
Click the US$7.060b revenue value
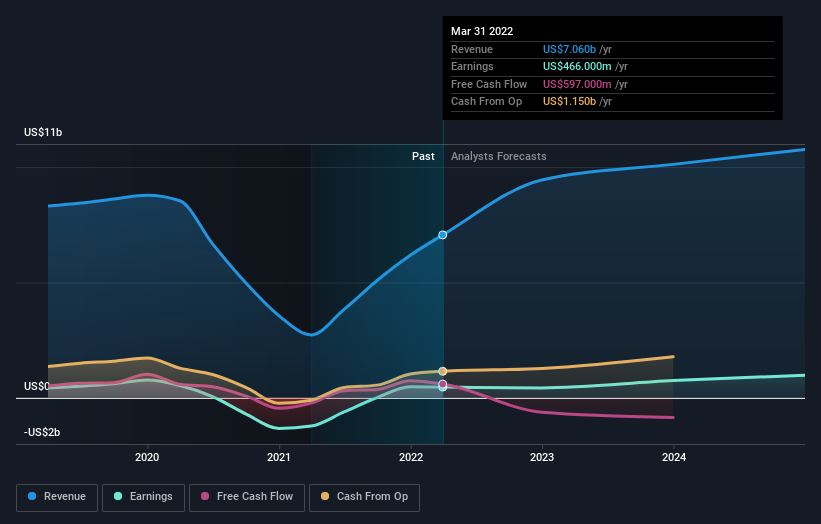pyautogui.click(x=569, y=49)
